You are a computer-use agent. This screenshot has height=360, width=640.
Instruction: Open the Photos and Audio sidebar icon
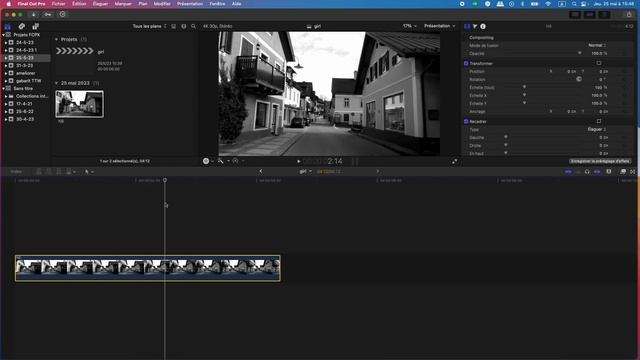point(22,27)
